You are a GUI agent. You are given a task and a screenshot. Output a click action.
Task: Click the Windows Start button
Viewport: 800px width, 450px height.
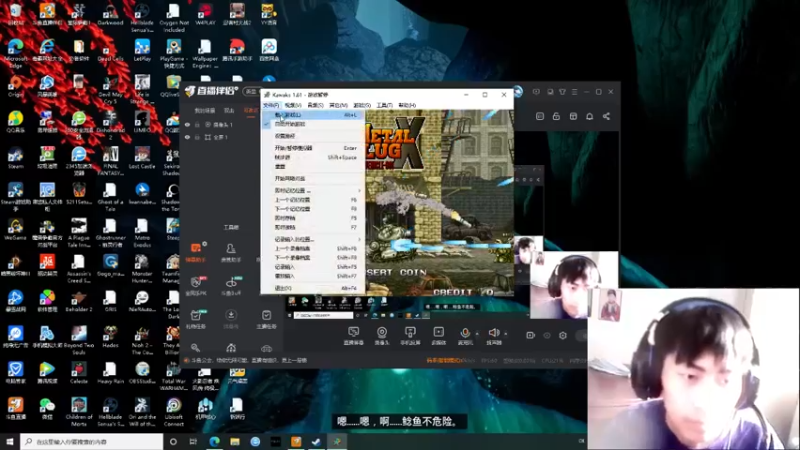(10, 441)
